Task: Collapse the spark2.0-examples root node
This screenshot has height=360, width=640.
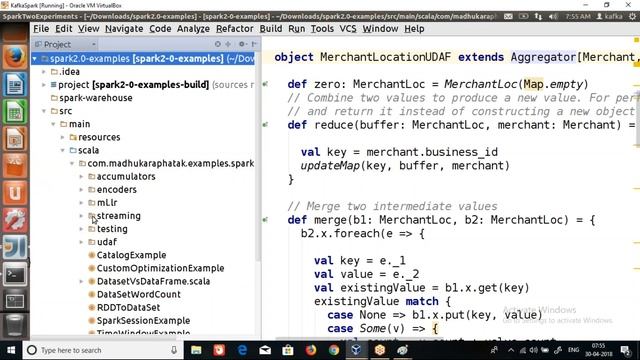Action: pos(35,59)
